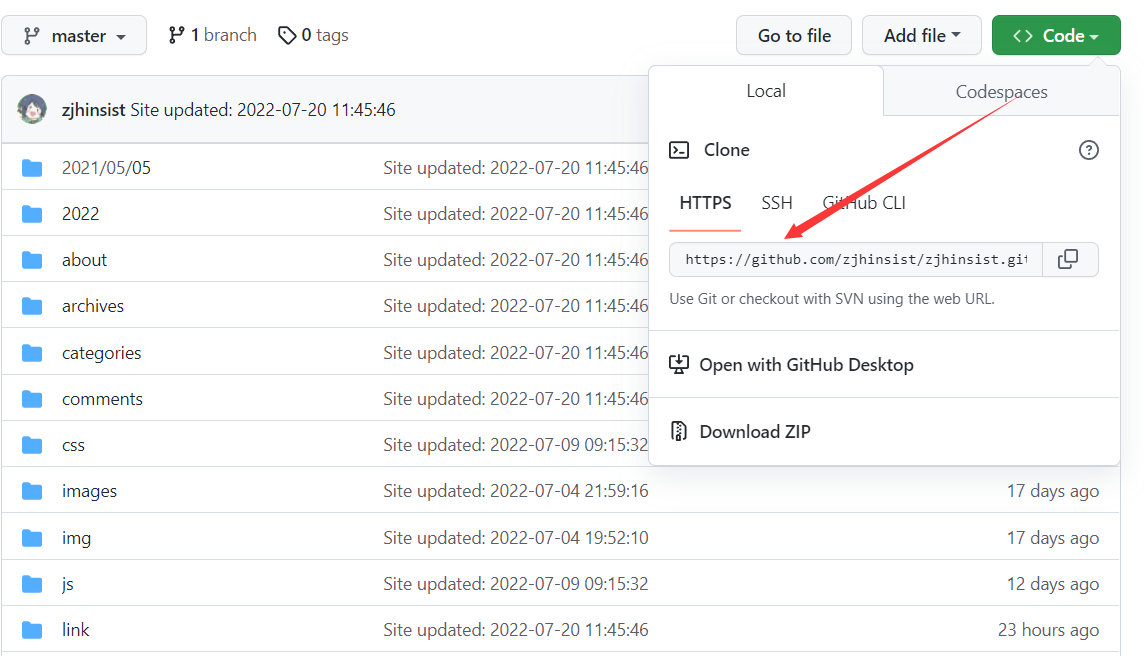Open the master branch dropdown
The image size is (1144, 656).
coord(74,36)
